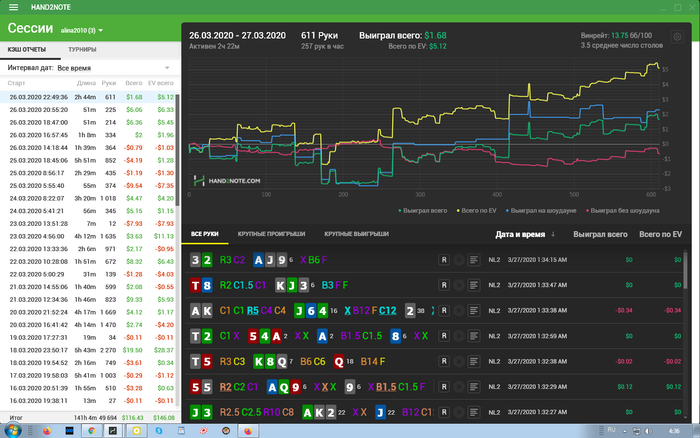Open Skype from the taskbar
The image size is (700, 438).
[x=159, y=430]
